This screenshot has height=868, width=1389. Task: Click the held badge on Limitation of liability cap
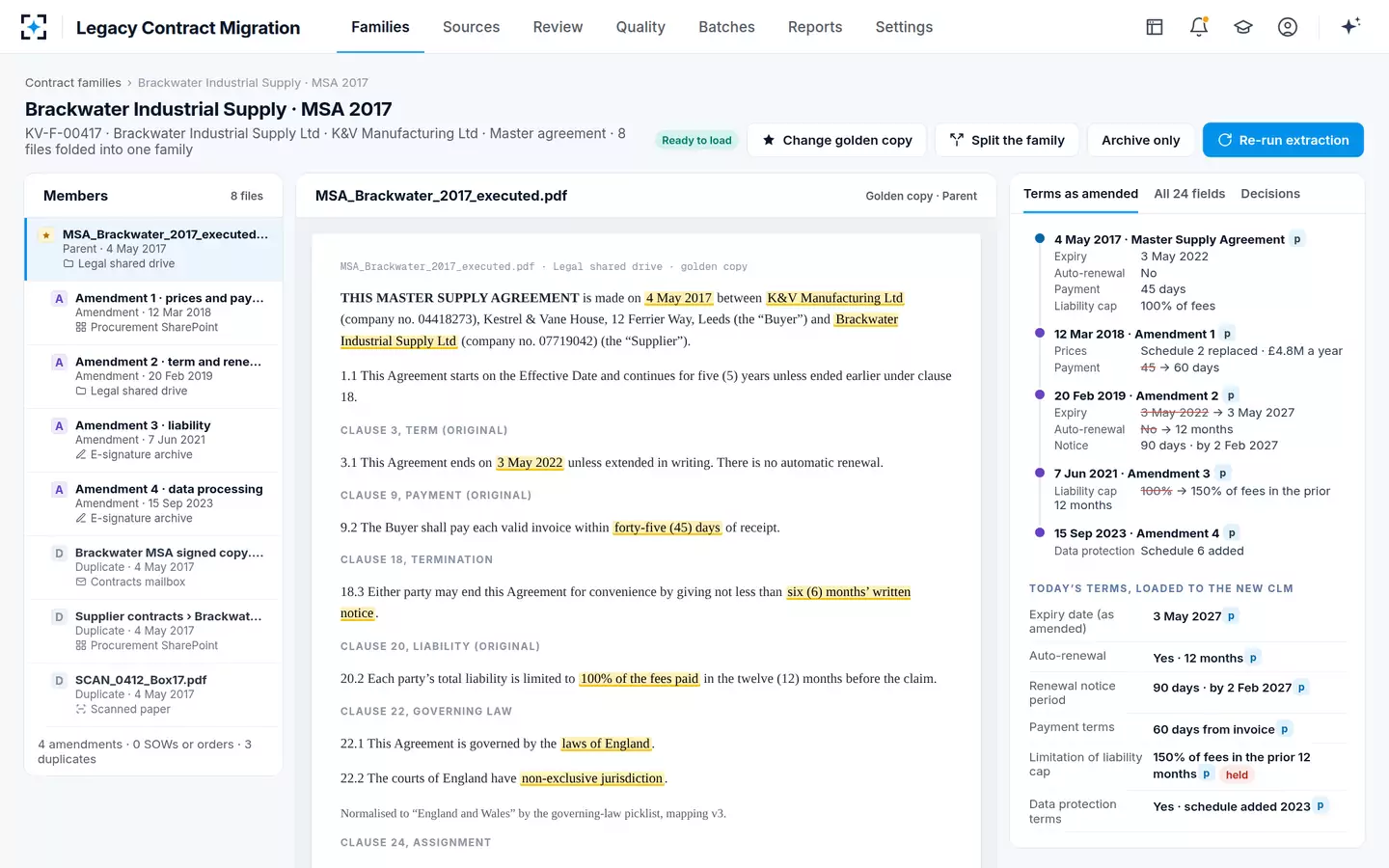pyautogui.click(x=1237, y=774)
